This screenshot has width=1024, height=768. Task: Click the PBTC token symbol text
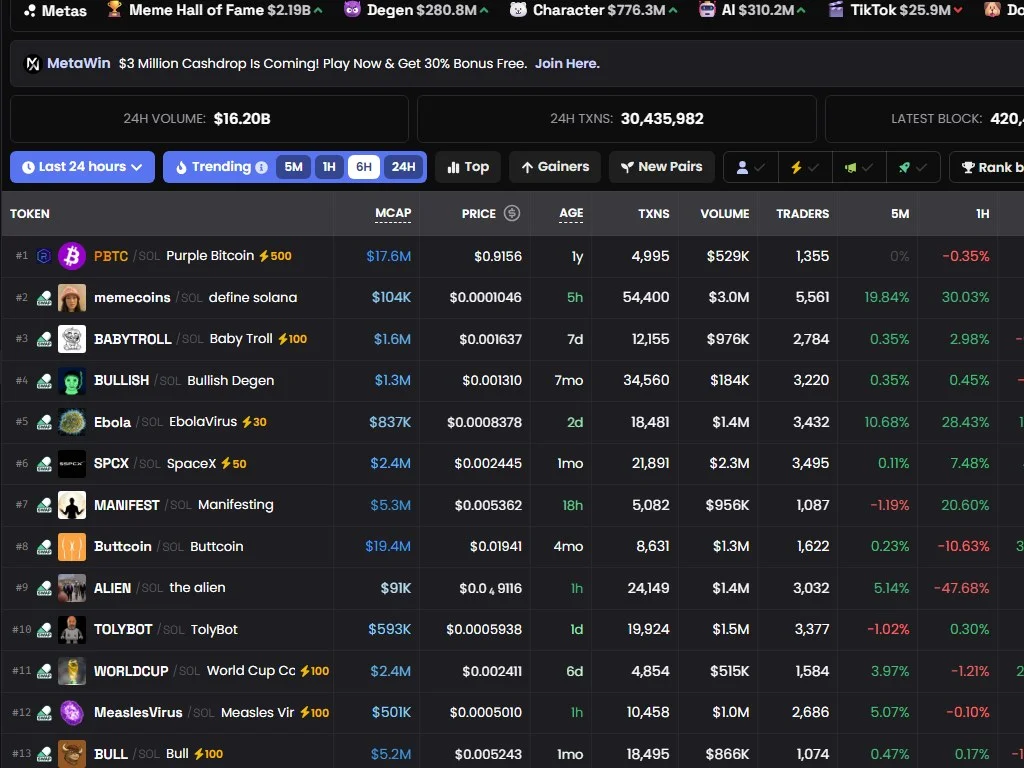[x=111, y=256]
